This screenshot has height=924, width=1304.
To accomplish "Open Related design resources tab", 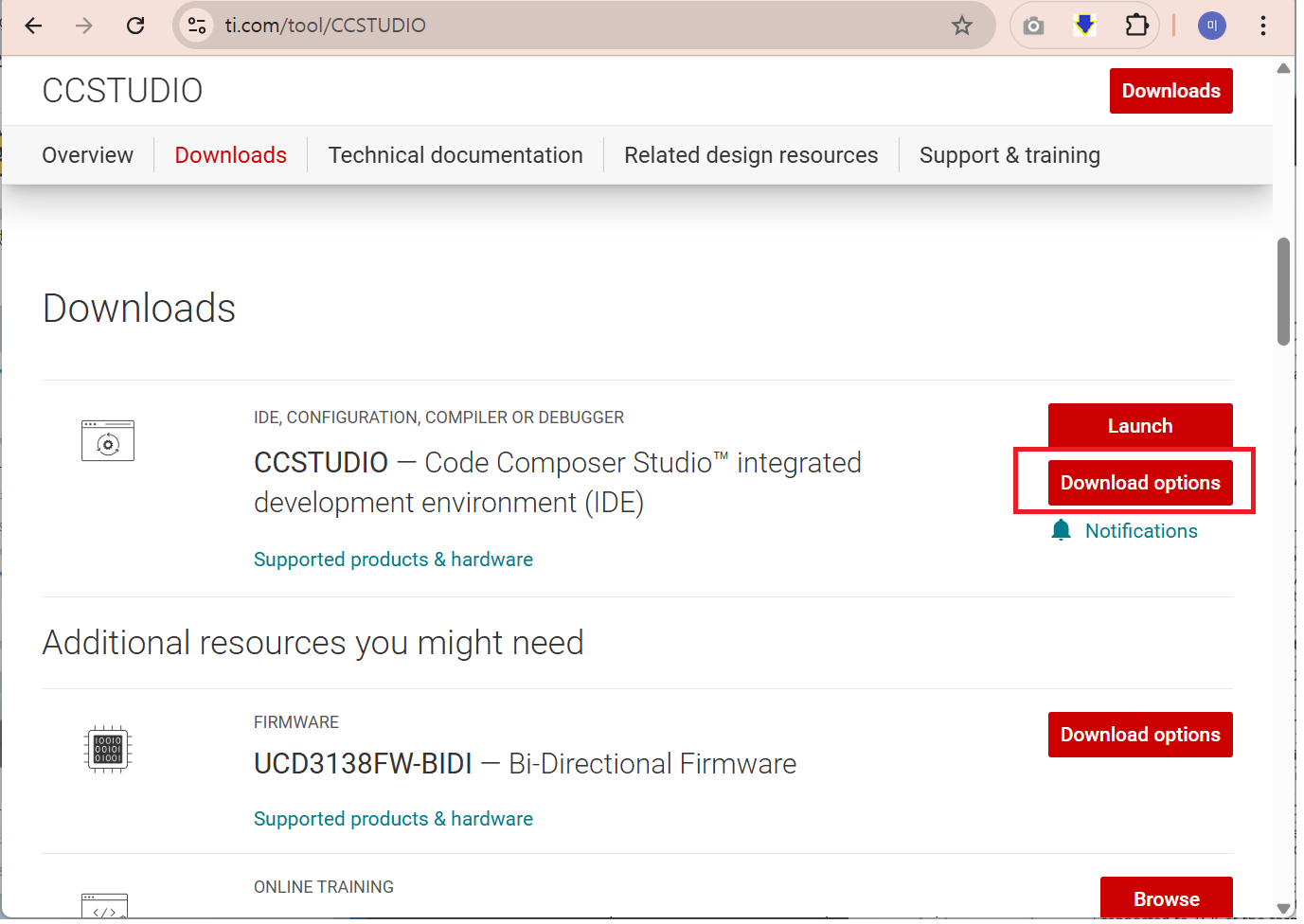I will (x=751, y=155).
